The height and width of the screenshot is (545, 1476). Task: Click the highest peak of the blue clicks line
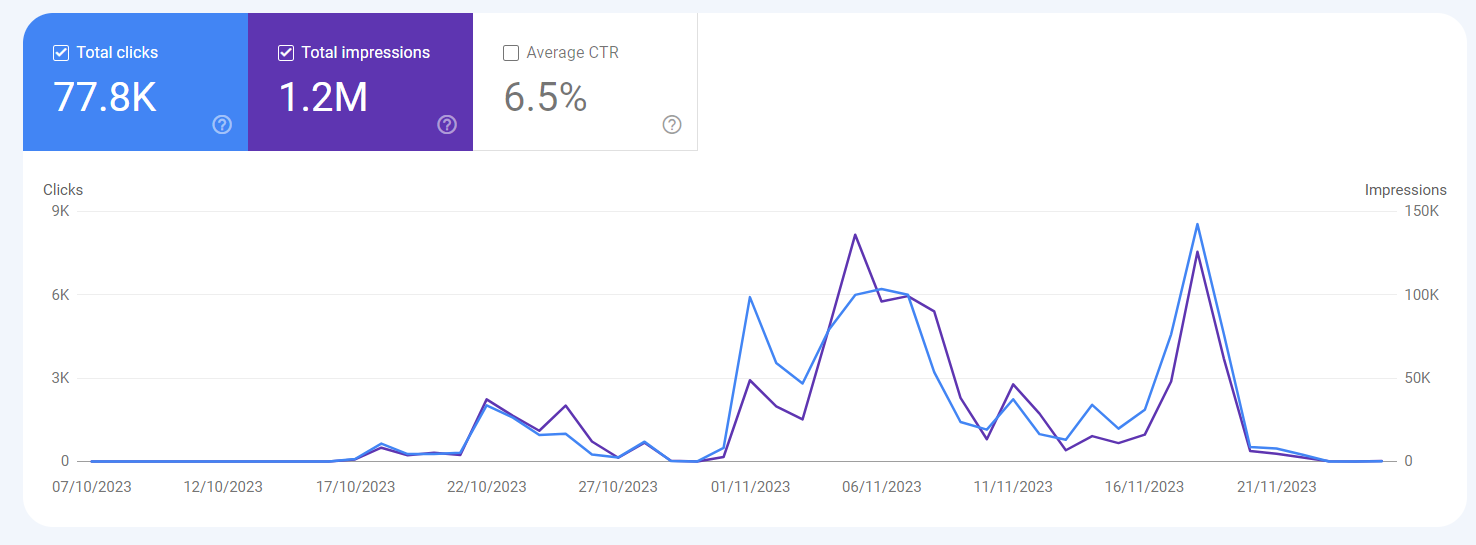click(1197, 224)
